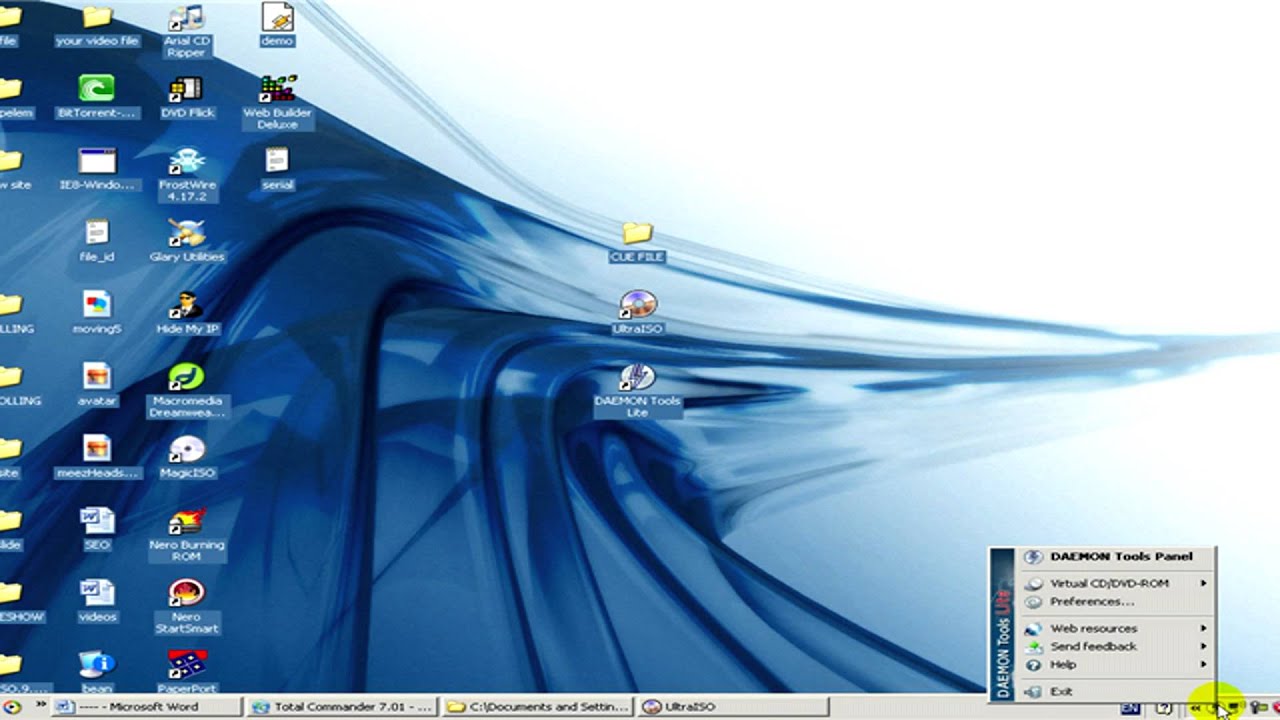
Task: Select the bean desktop icon
Action: [x=97, y=672]
